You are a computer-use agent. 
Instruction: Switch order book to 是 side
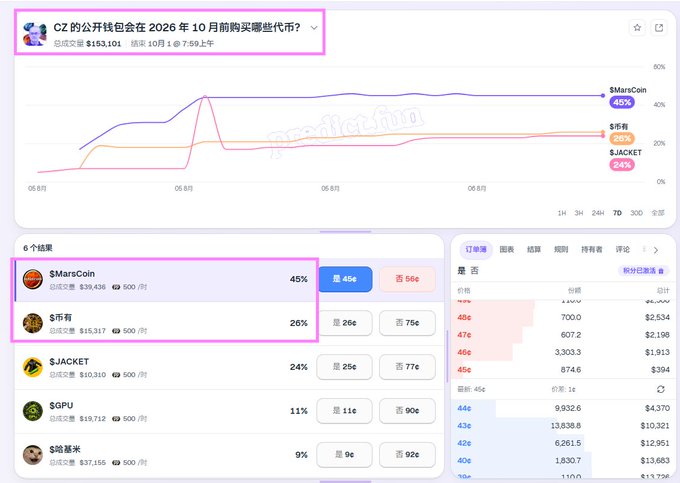(x=461, y=271)
